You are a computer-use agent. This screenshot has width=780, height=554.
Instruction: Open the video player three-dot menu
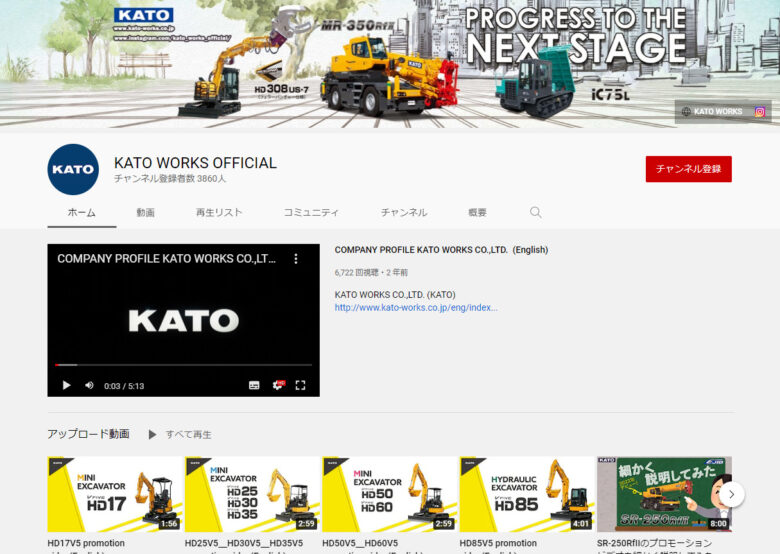295,258
